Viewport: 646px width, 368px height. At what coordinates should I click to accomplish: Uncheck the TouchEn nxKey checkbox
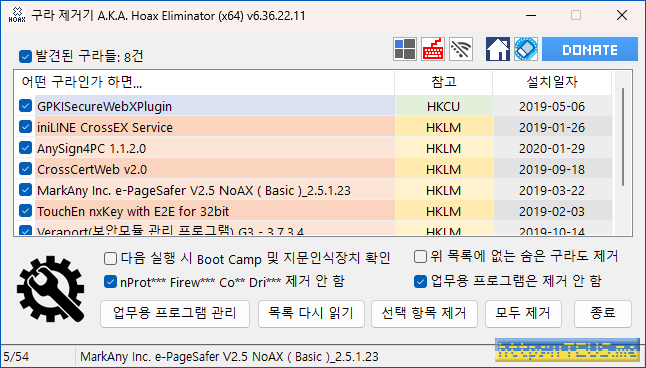coord(25,211)
